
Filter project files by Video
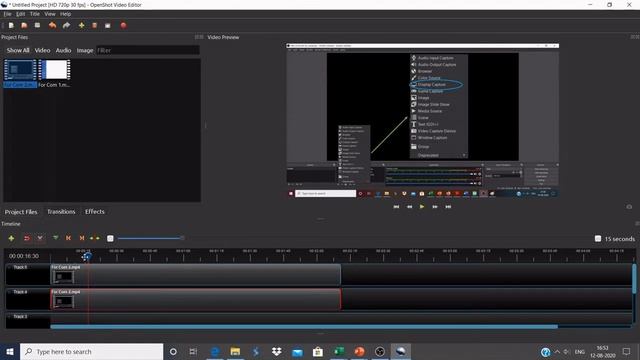(x=42, y=50)
